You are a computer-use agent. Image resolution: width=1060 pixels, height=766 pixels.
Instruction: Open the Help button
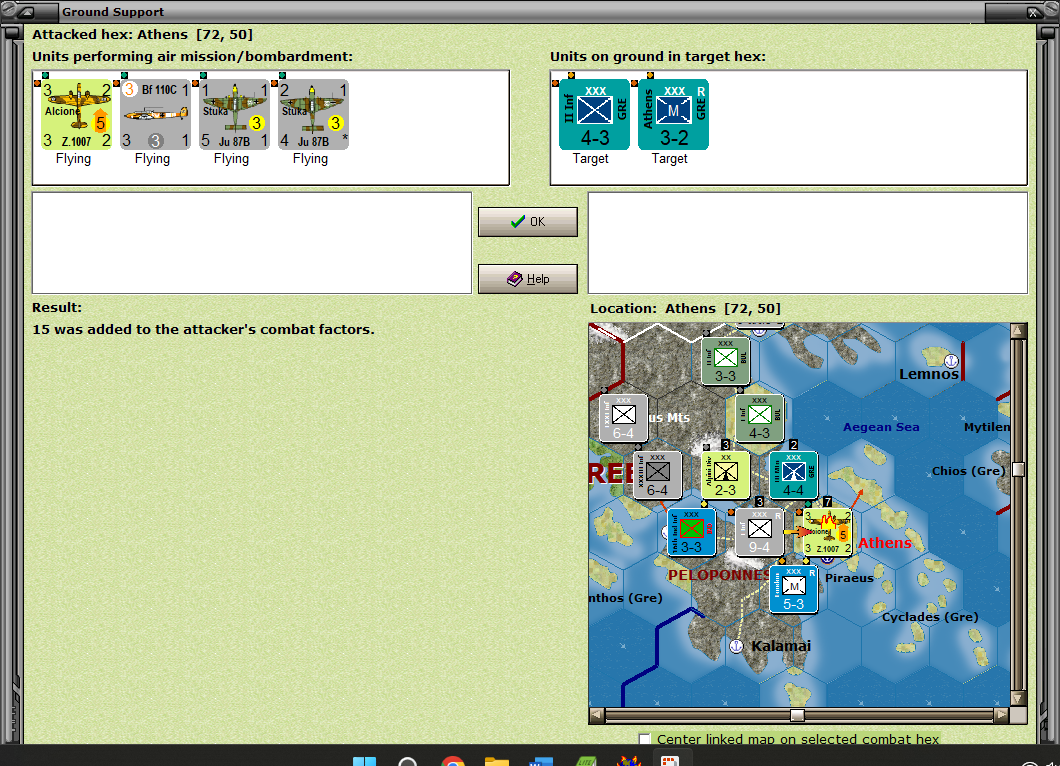(x=528, y=279)
